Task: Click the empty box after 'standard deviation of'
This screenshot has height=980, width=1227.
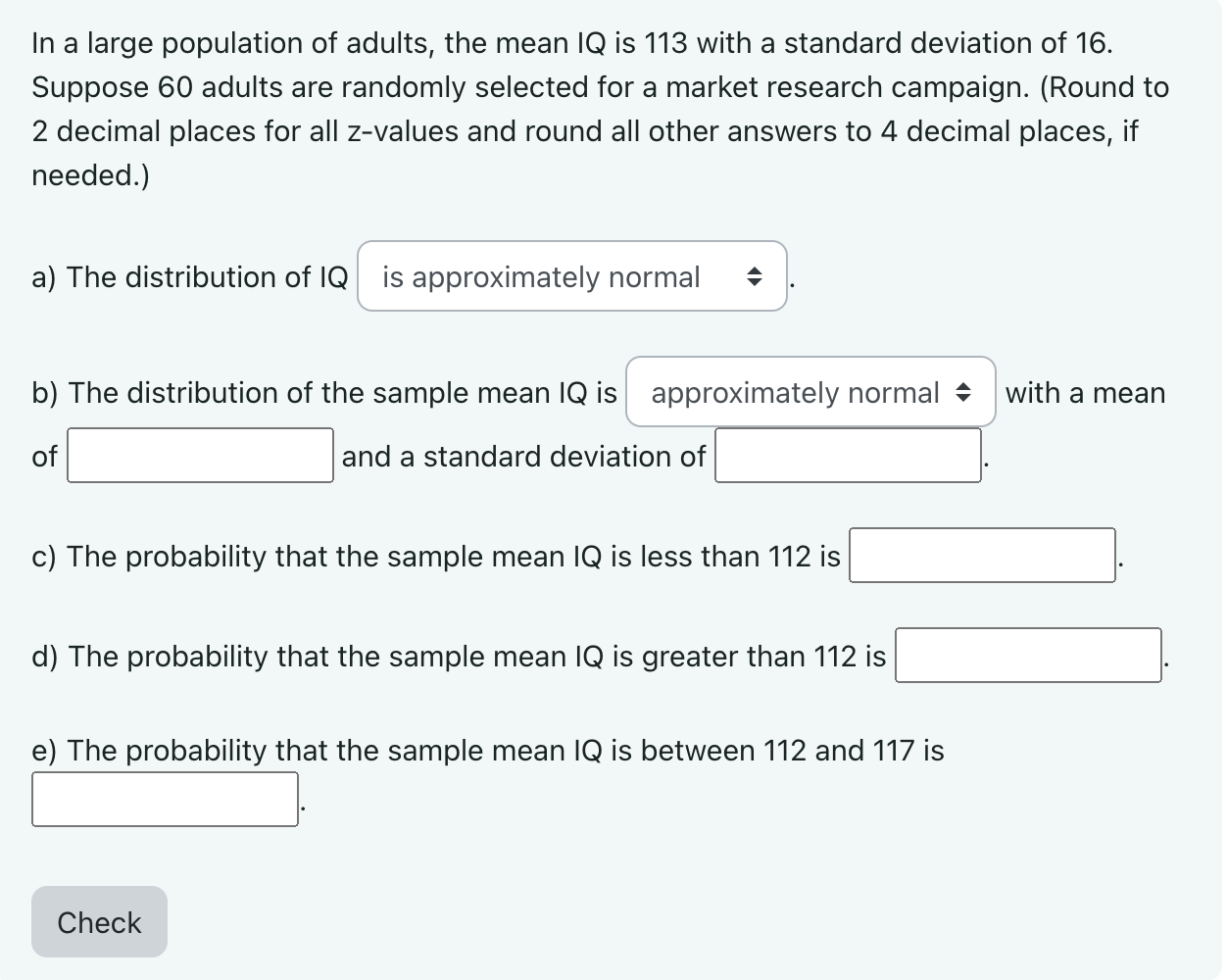Action: (x=848, y=456)
